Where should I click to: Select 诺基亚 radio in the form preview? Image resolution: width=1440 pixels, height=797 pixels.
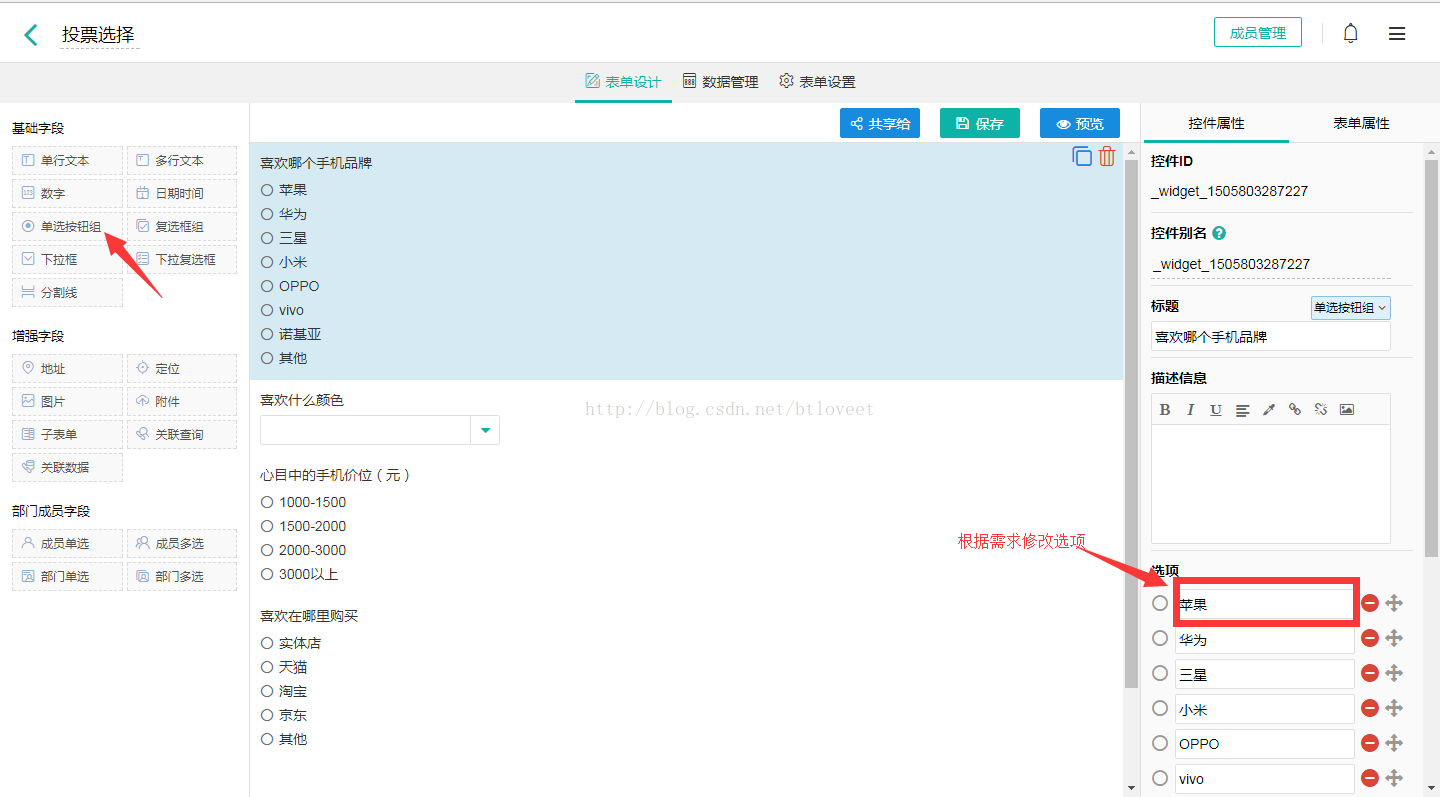[267, 334]
